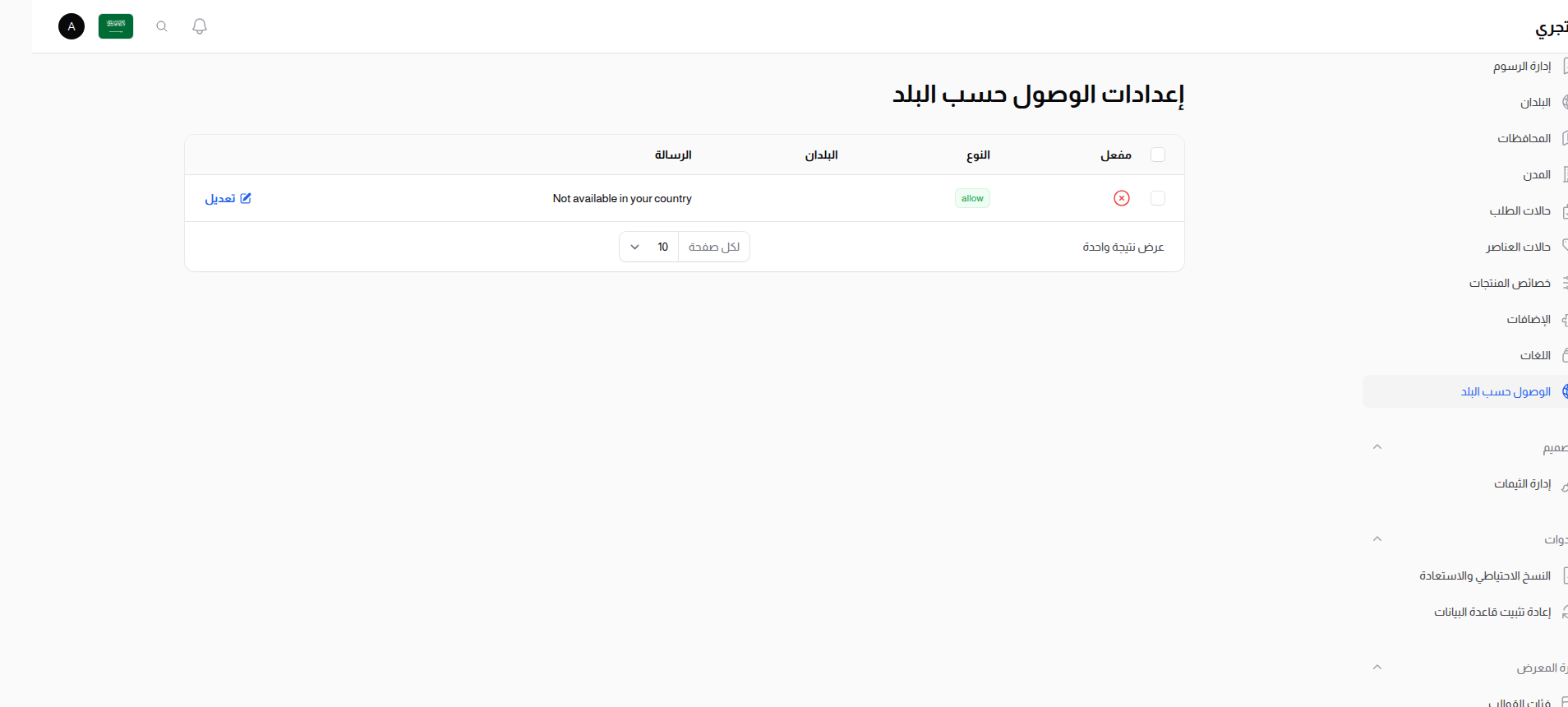Image resolution: width=1568 pixels, height=707 pixels.
Task: Sort by البلدان column header
Action: tap(821, 155)
